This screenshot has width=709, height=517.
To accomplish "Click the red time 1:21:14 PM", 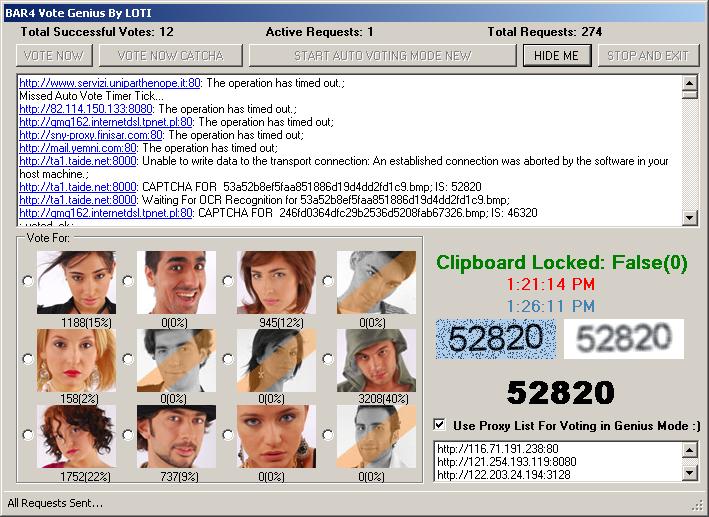I will [550, 285].
